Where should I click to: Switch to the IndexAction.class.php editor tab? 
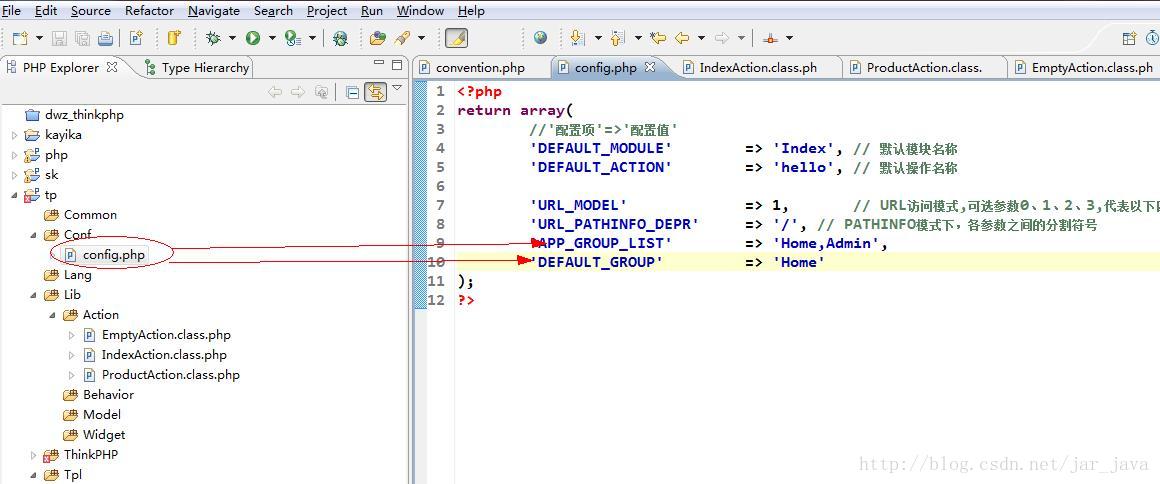point(758,67)
